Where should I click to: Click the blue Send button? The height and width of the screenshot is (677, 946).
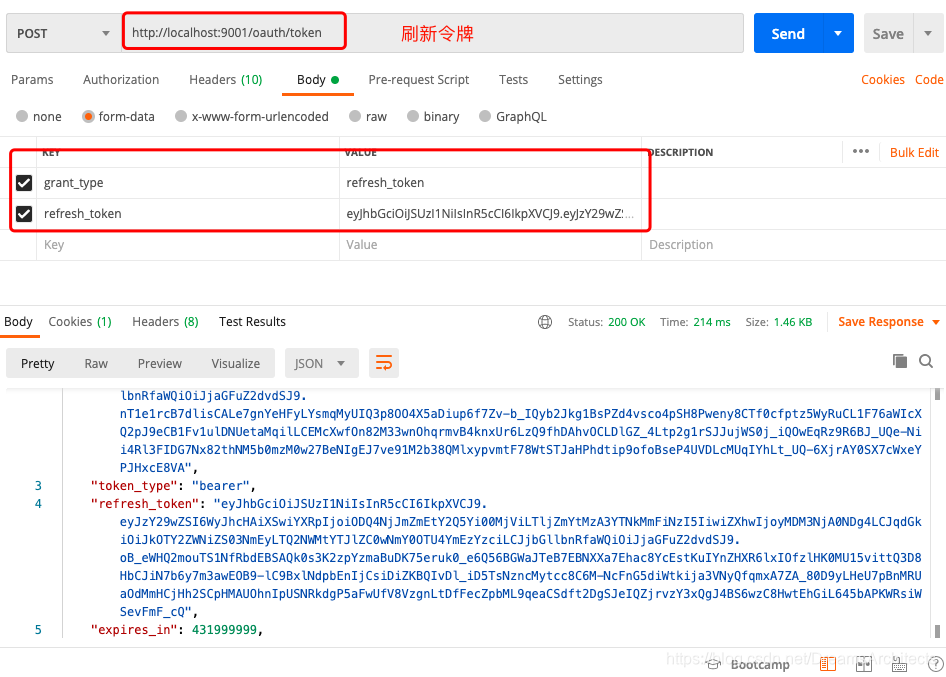click(788, 33)
